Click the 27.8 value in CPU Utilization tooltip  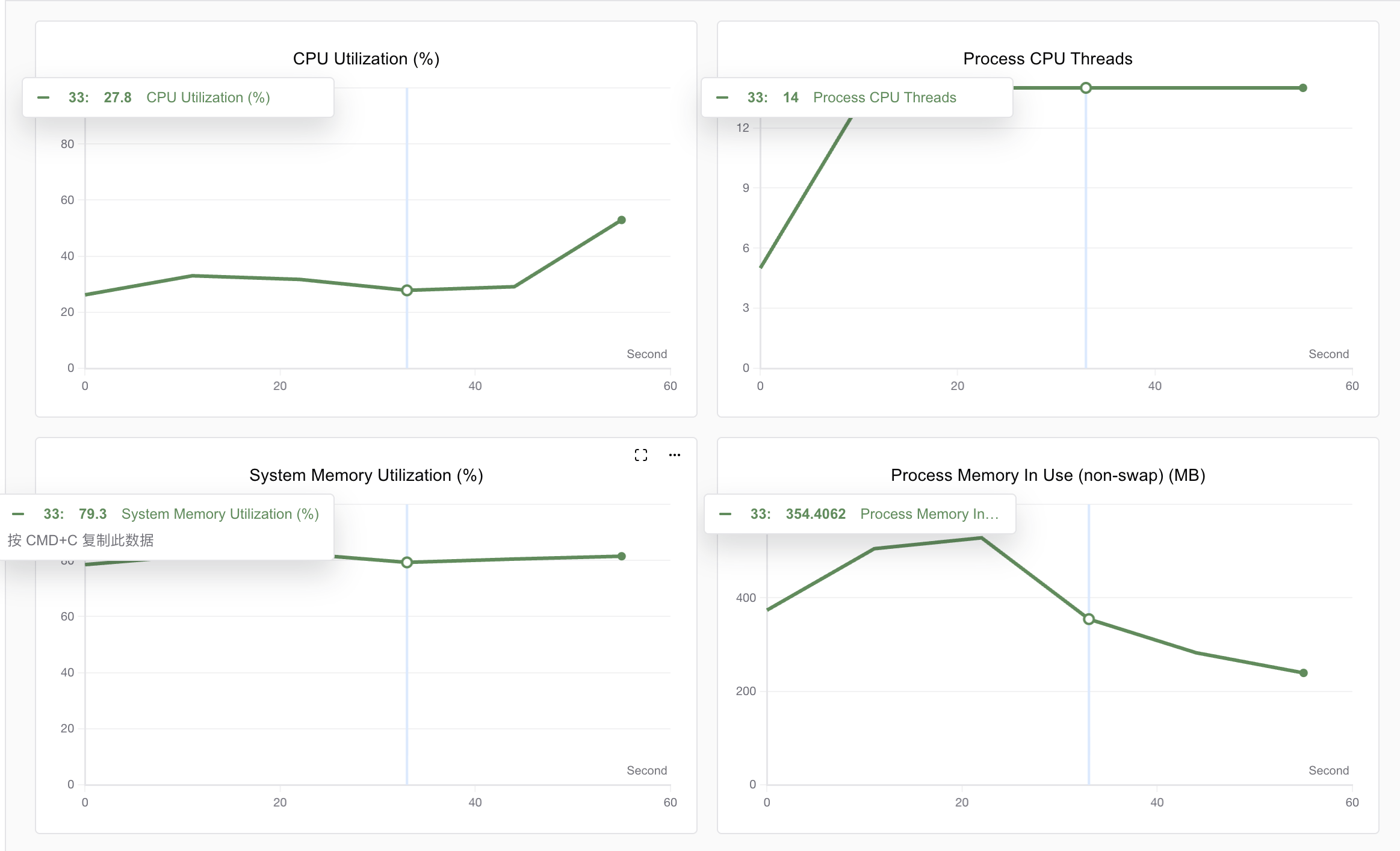click(117, 97)
